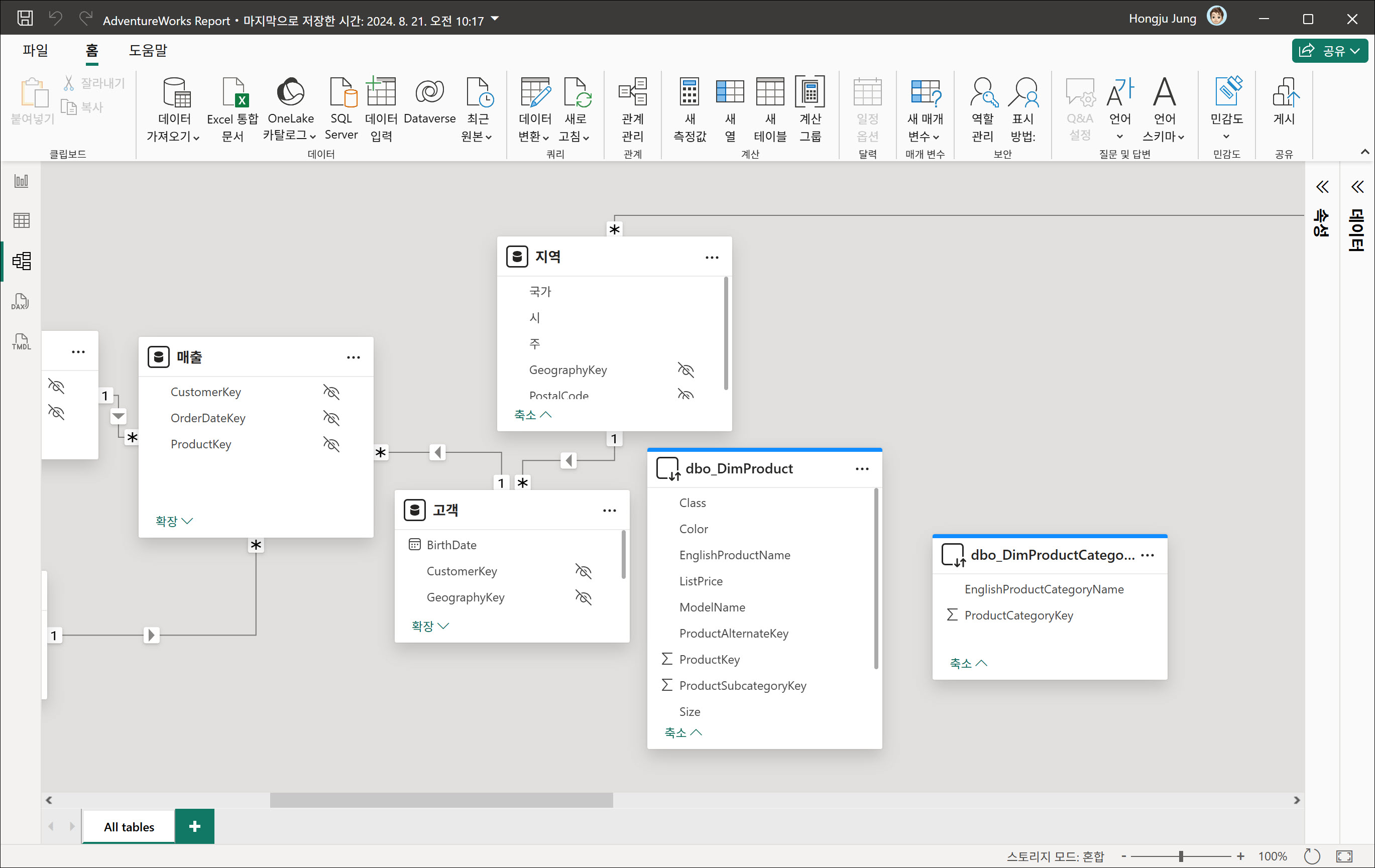Open more options for 고객 table

coord(609,510)
